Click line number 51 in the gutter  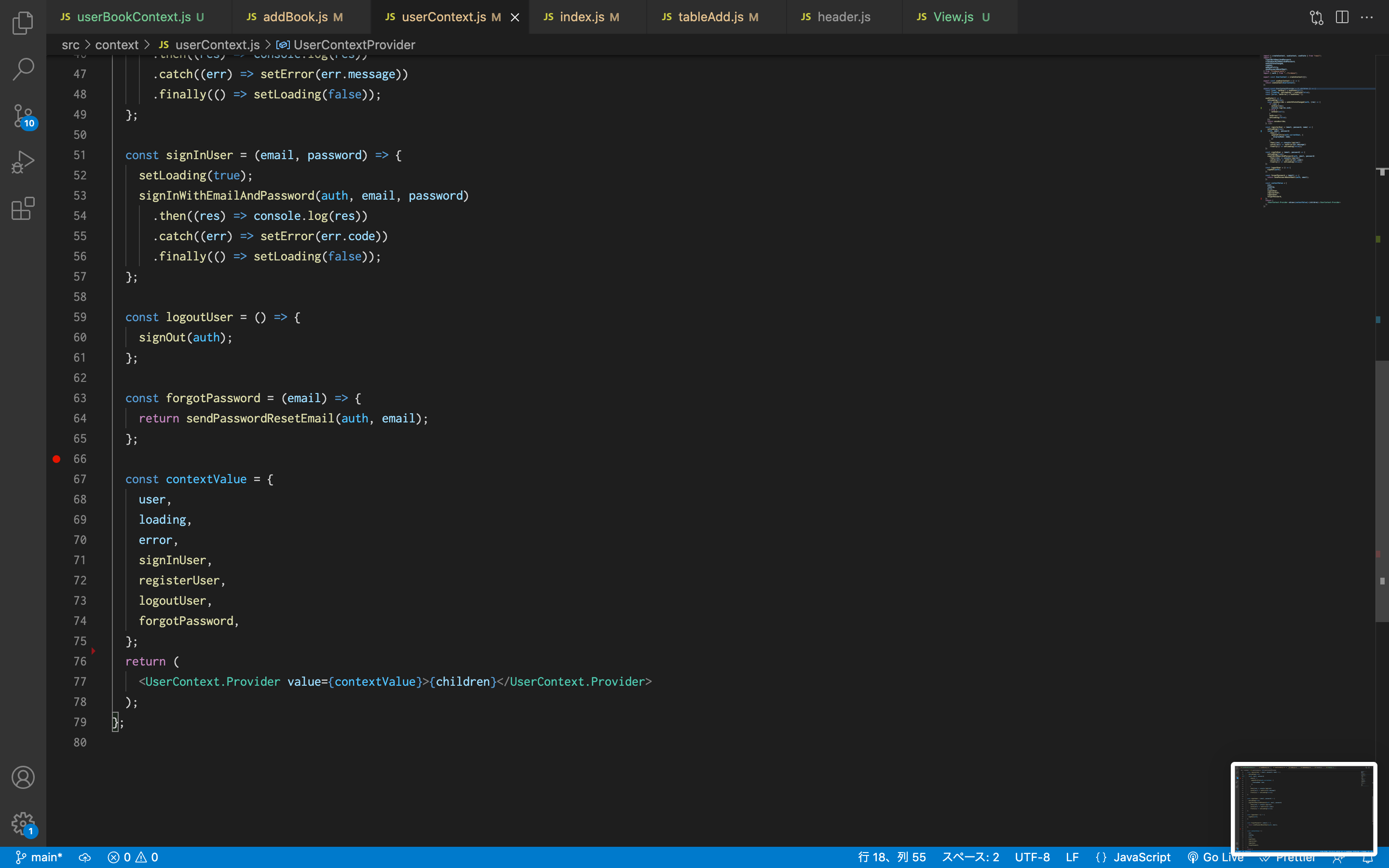click(80, 155)
